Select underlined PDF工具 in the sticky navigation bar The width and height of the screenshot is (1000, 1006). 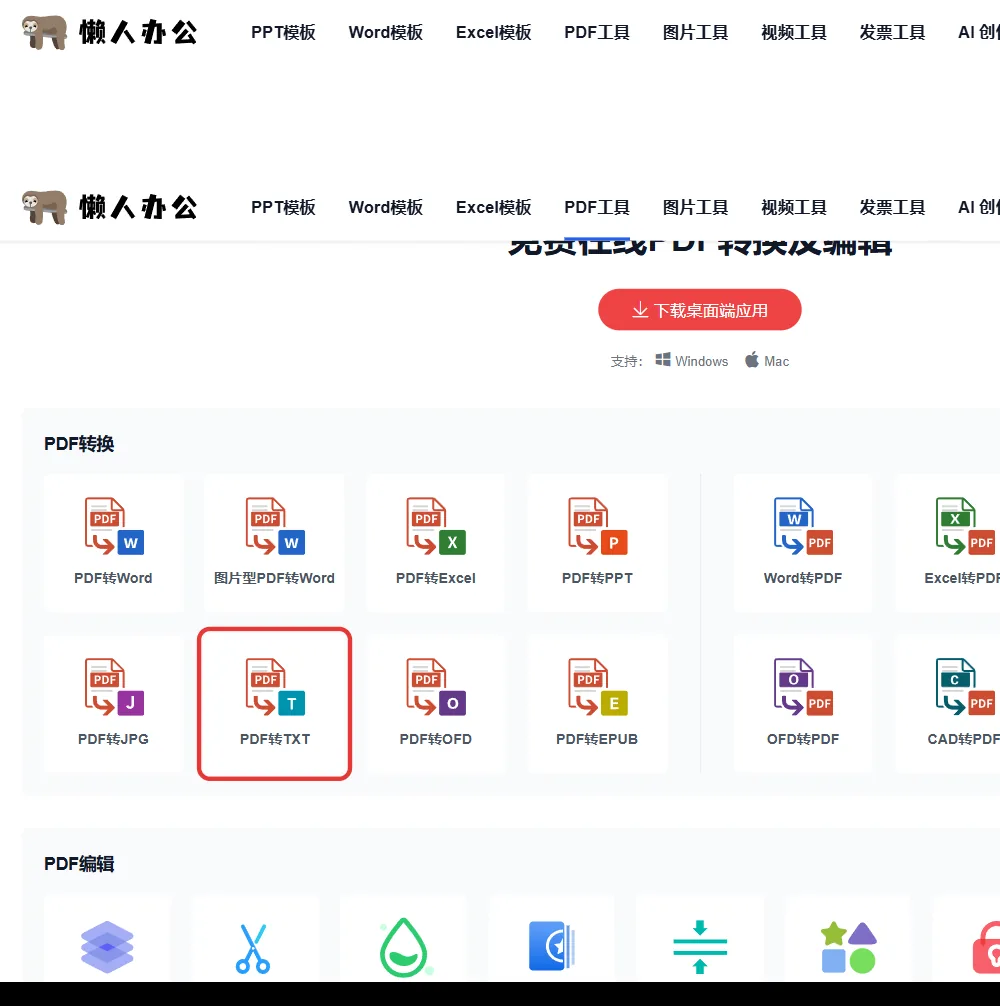coord(597,207)
